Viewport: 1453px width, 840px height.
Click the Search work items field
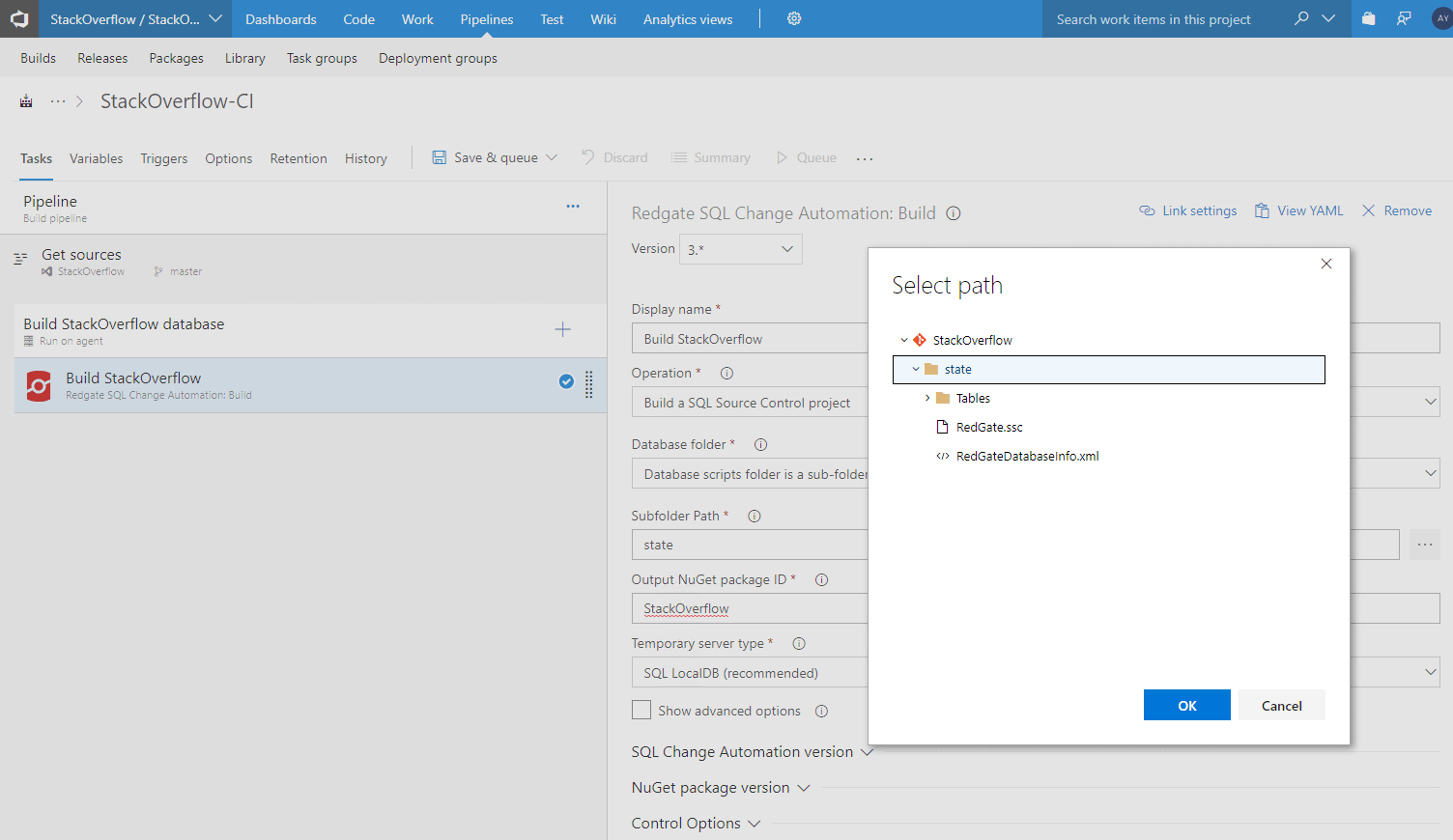click(1164, 19)
